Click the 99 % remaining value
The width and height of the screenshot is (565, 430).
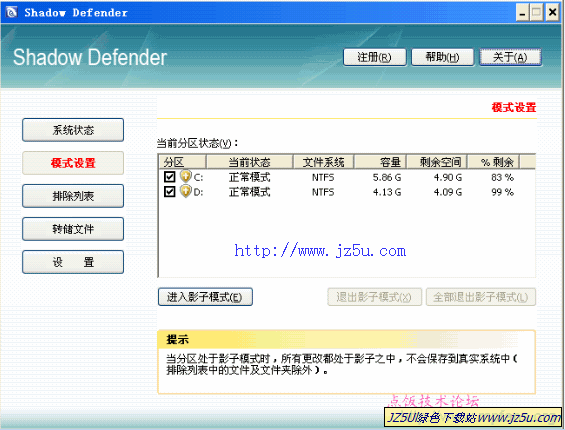click(x=502, y=192)
